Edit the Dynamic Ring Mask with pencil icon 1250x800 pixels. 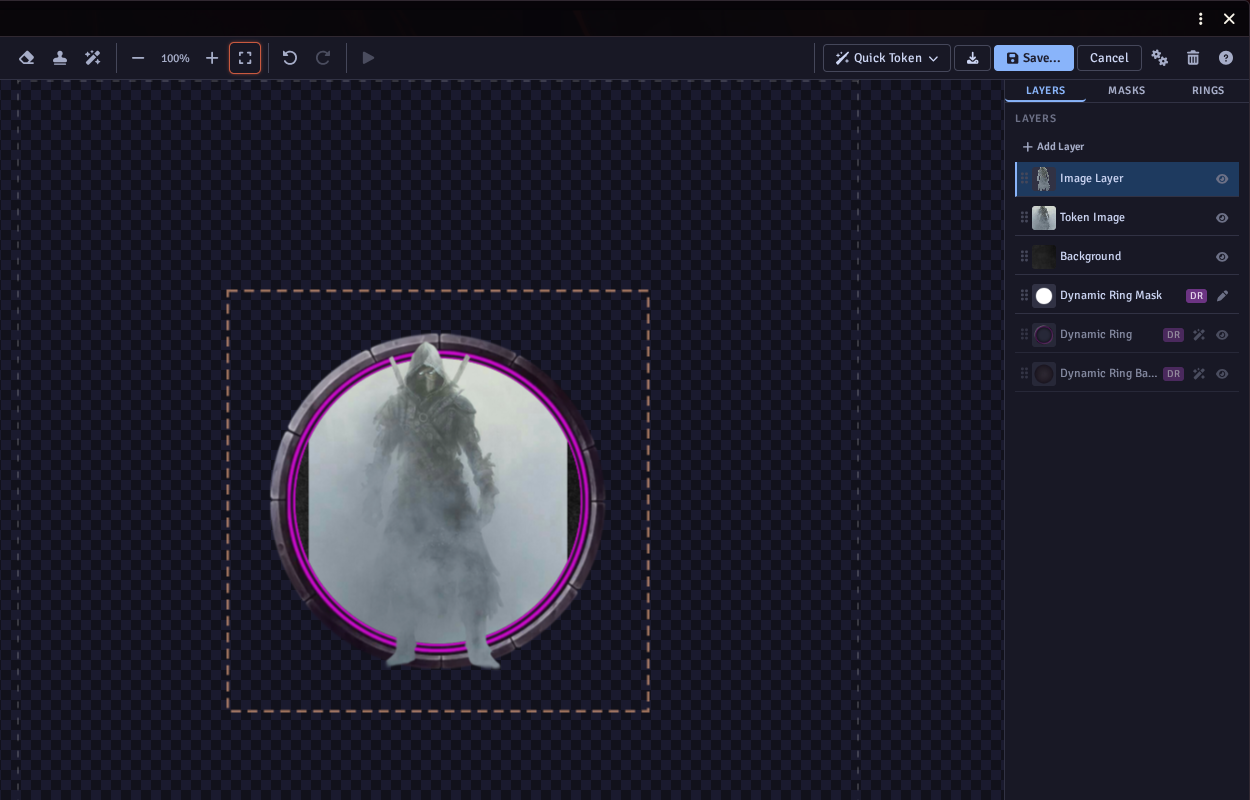[1222, 296]
